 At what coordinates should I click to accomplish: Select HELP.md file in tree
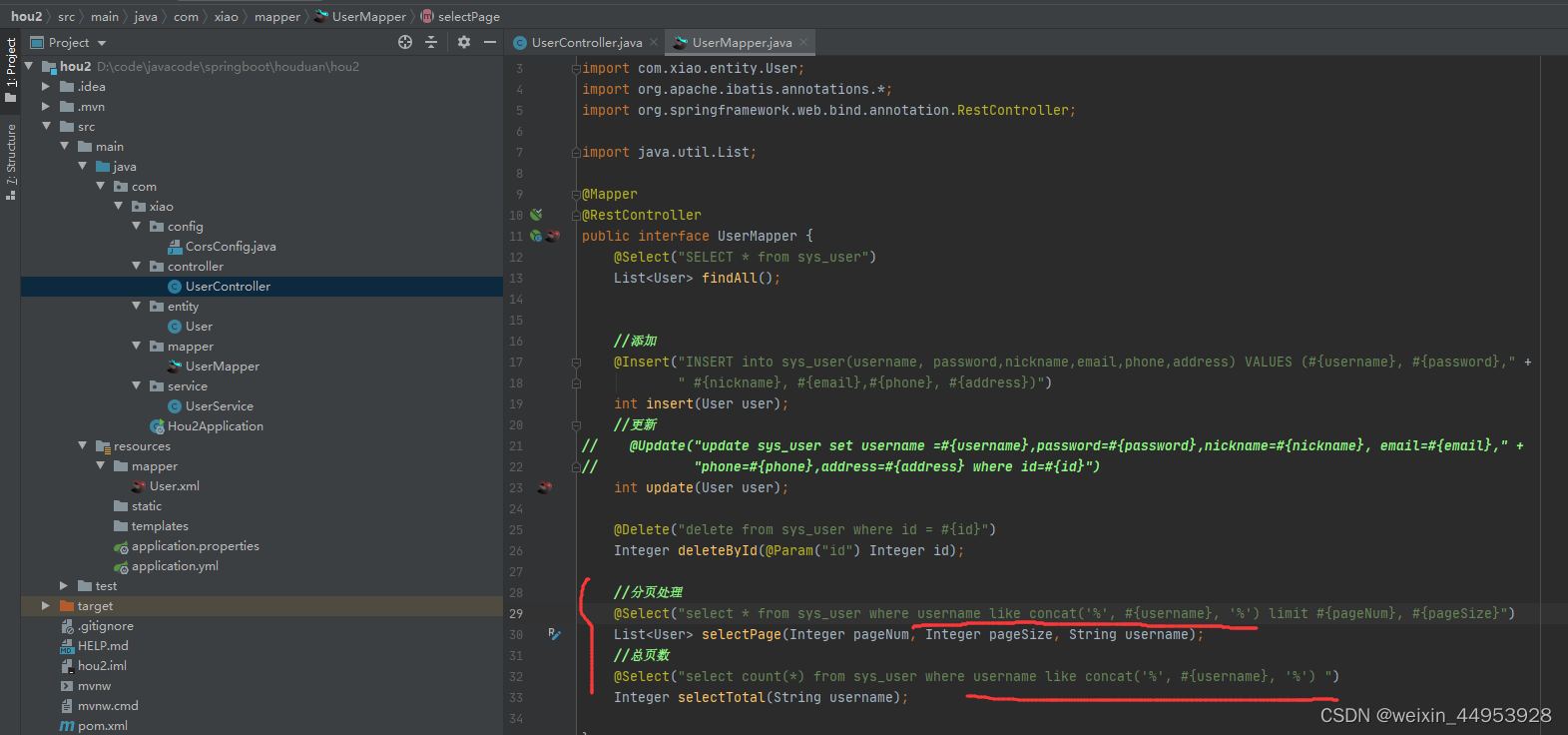[103, 645]
